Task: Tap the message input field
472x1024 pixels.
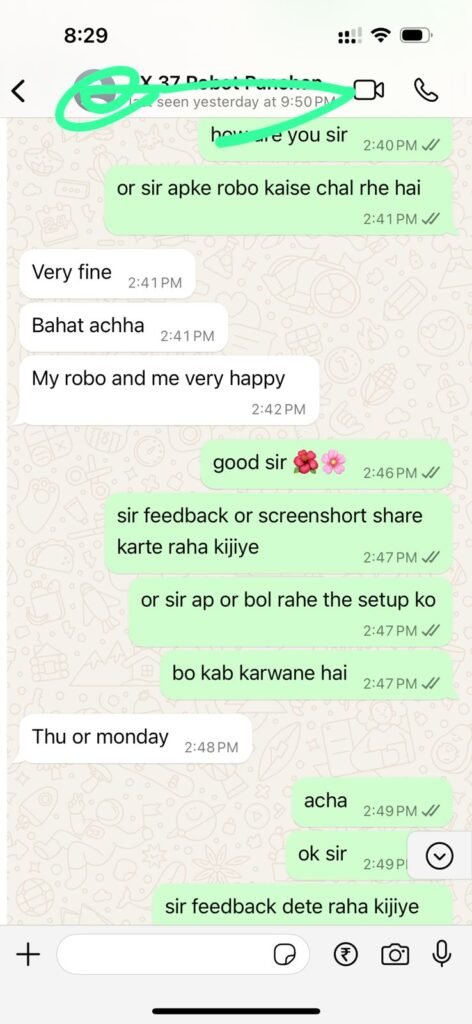Action: click(183, 955)
